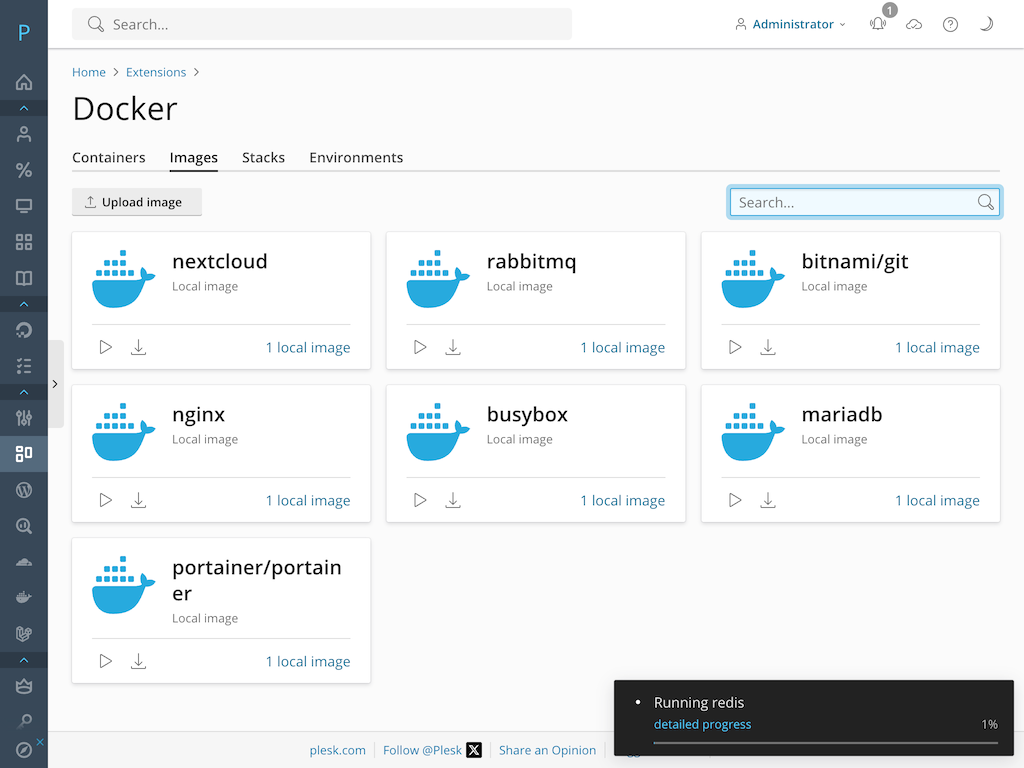
Task: Run the nextcloud image via its play icon
Action: point(105,346)
